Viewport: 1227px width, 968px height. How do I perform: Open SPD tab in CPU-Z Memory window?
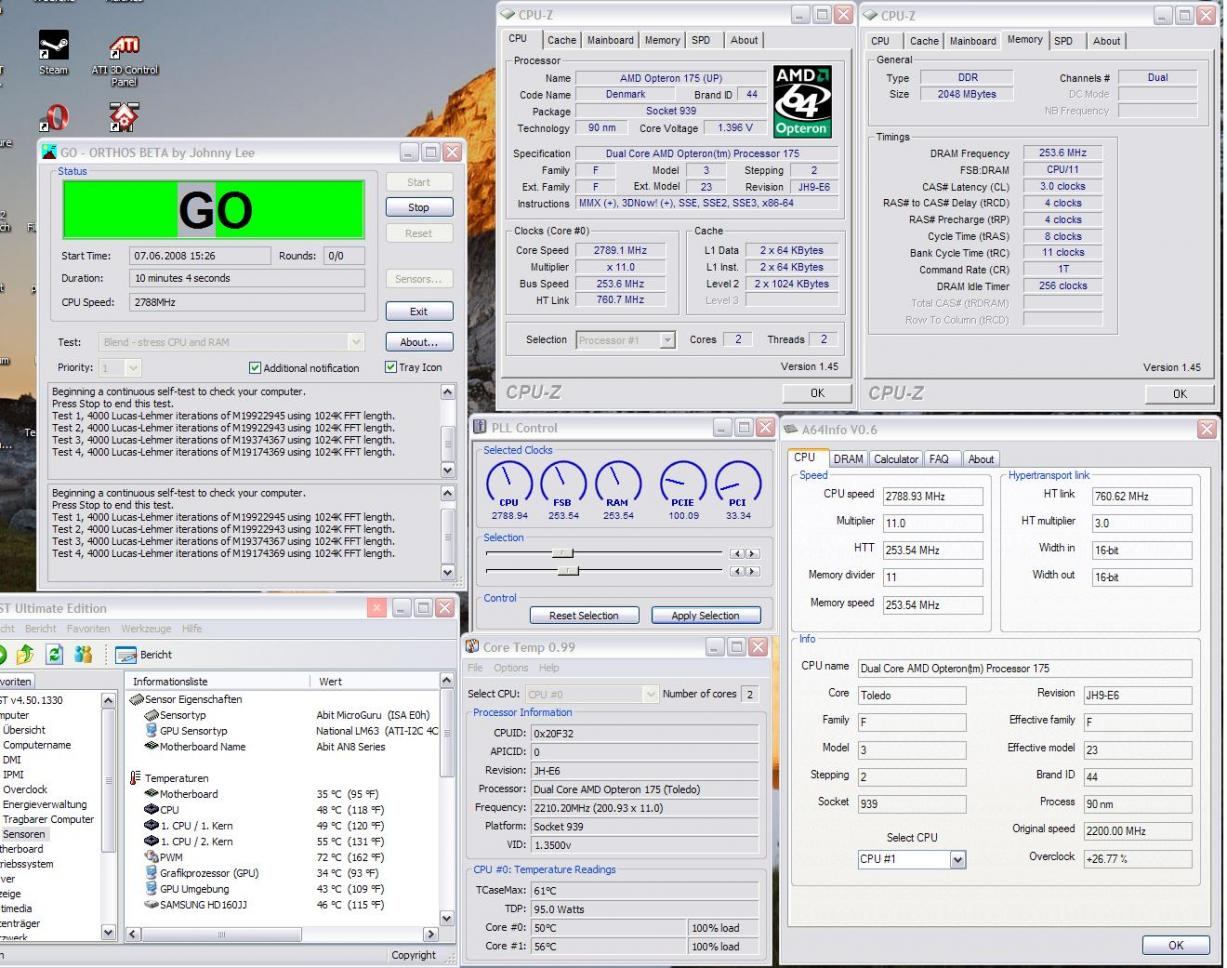pos(1064,41)
